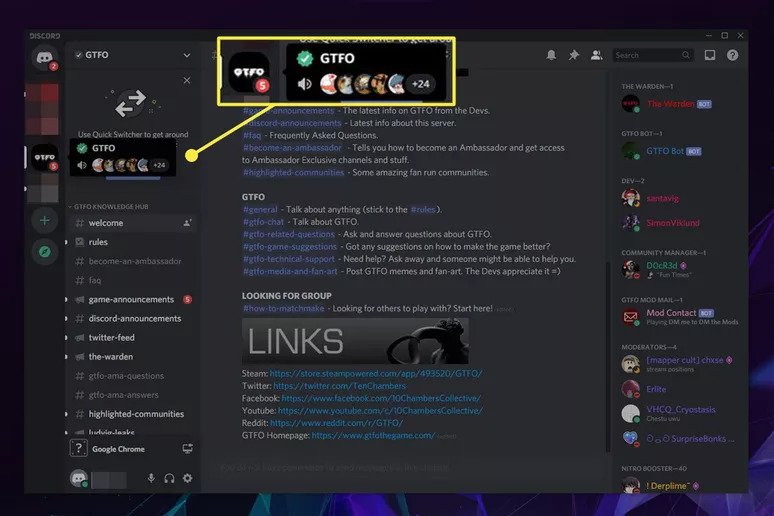Viewport: 774px width, 516px height.
Task: Select member SimonViklund
Action: (x=681, y=223)
